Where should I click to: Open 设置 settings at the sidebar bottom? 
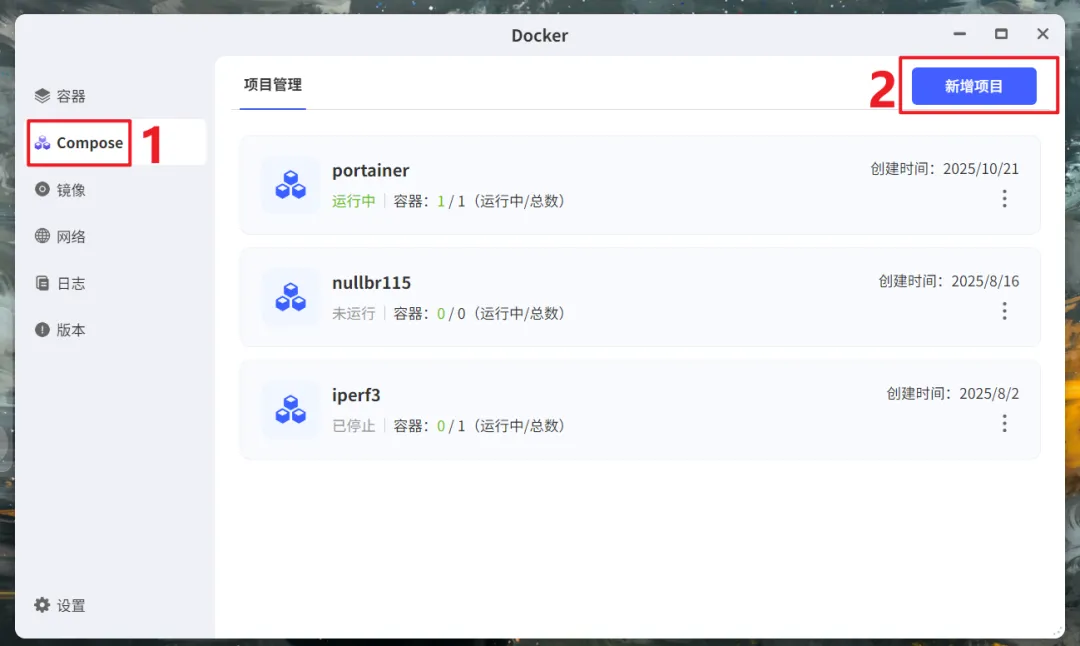click(x=116, y=605)
